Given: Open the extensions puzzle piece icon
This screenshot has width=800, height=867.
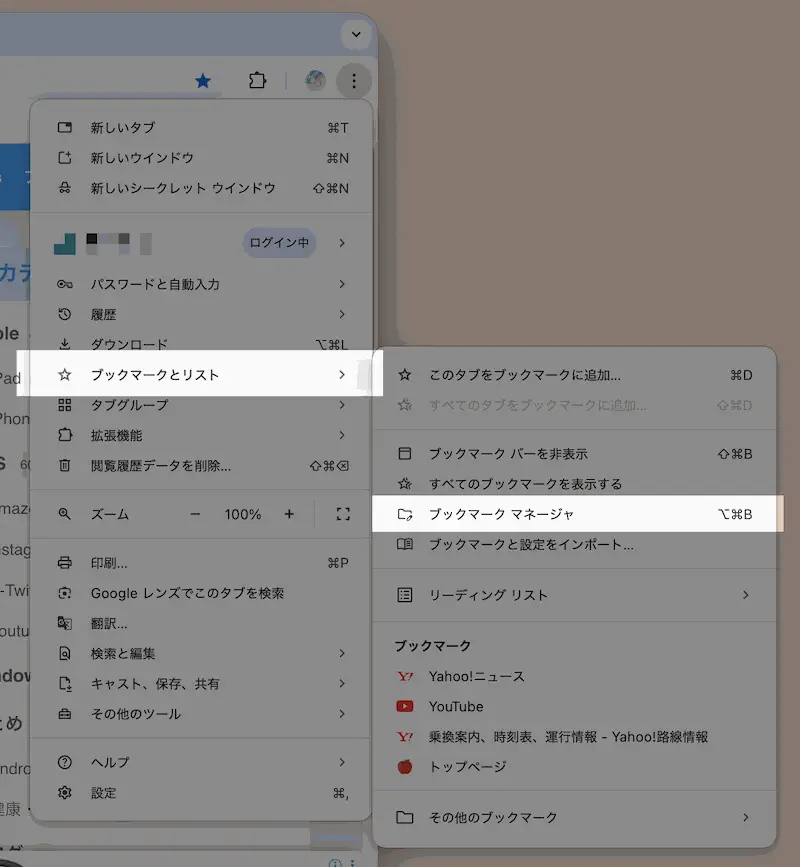Looking at the screenshot, I should tap(257, 81).
